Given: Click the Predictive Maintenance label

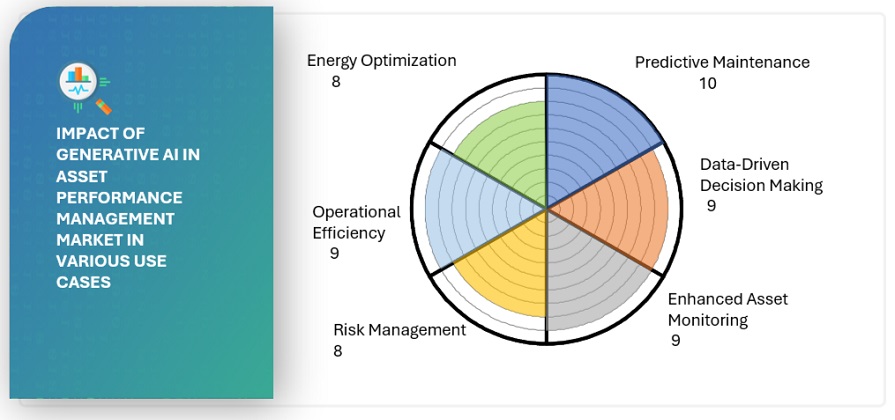Looking at the screenshot, I should [722, 62].
